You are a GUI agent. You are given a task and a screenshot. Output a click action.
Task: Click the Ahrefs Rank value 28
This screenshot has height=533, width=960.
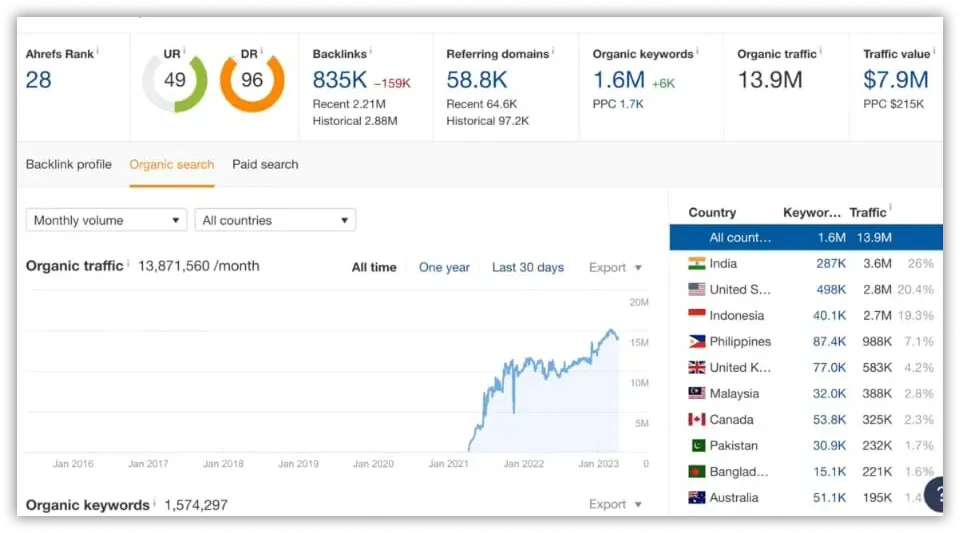(x=38, y=80)
